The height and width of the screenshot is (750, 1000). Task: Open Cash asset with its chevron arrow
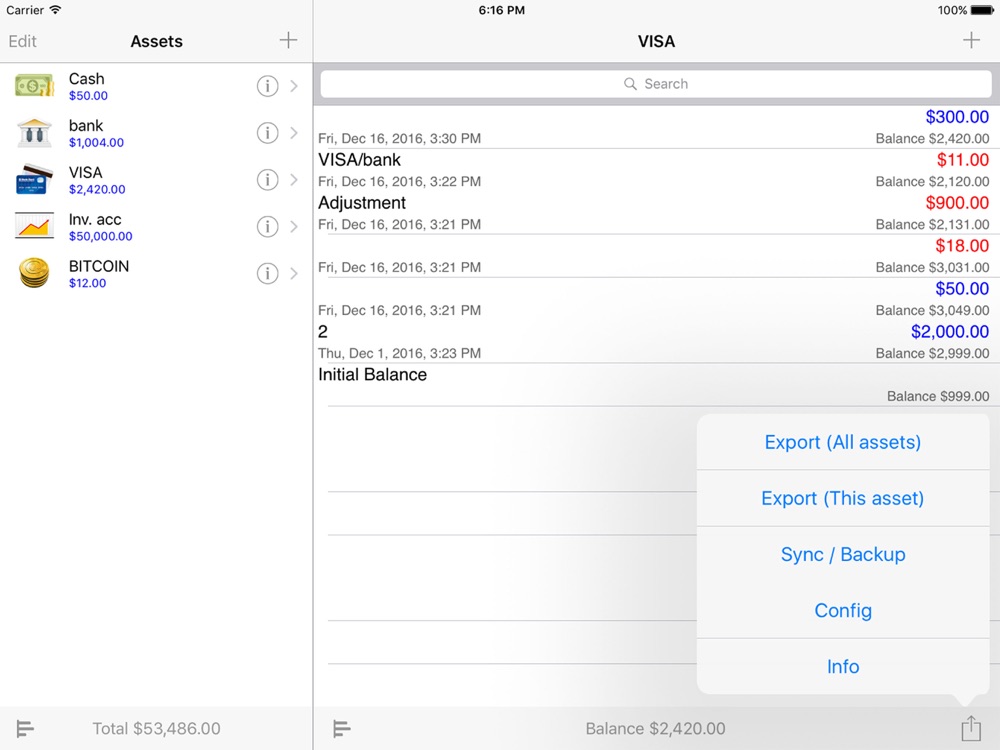coord(294,86)
